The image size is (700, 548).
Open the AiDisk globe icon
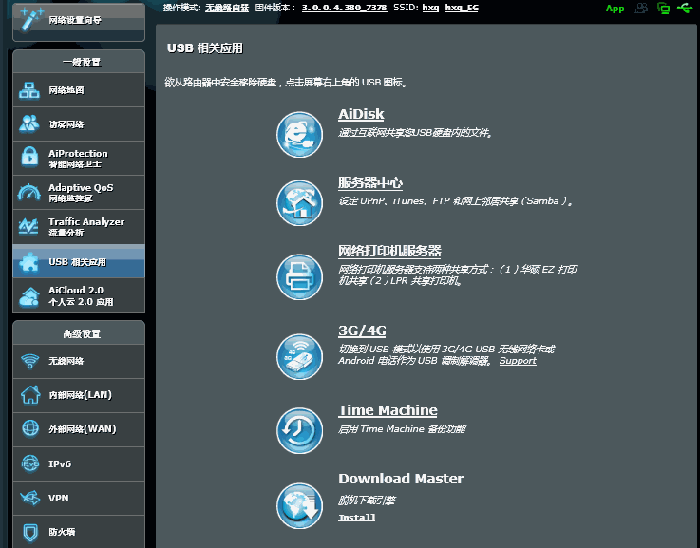(x=299, y=134)
